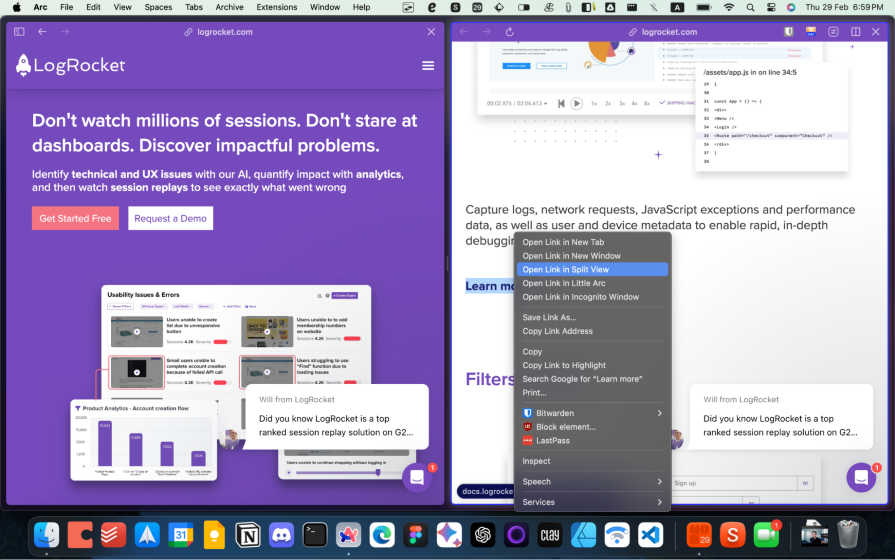Screen dimensions: 895x560
Task: Expand the Bitwarden submenu
Action: [658, 413]
